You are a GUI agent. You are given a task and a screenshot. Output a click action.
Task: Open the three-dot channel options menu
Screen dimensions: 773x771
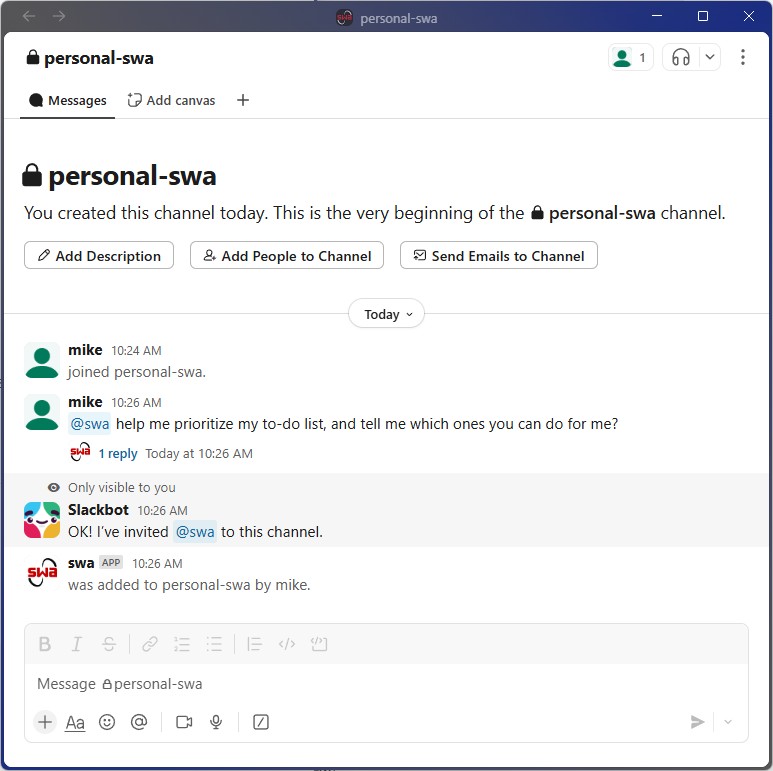tap(742, 57)
